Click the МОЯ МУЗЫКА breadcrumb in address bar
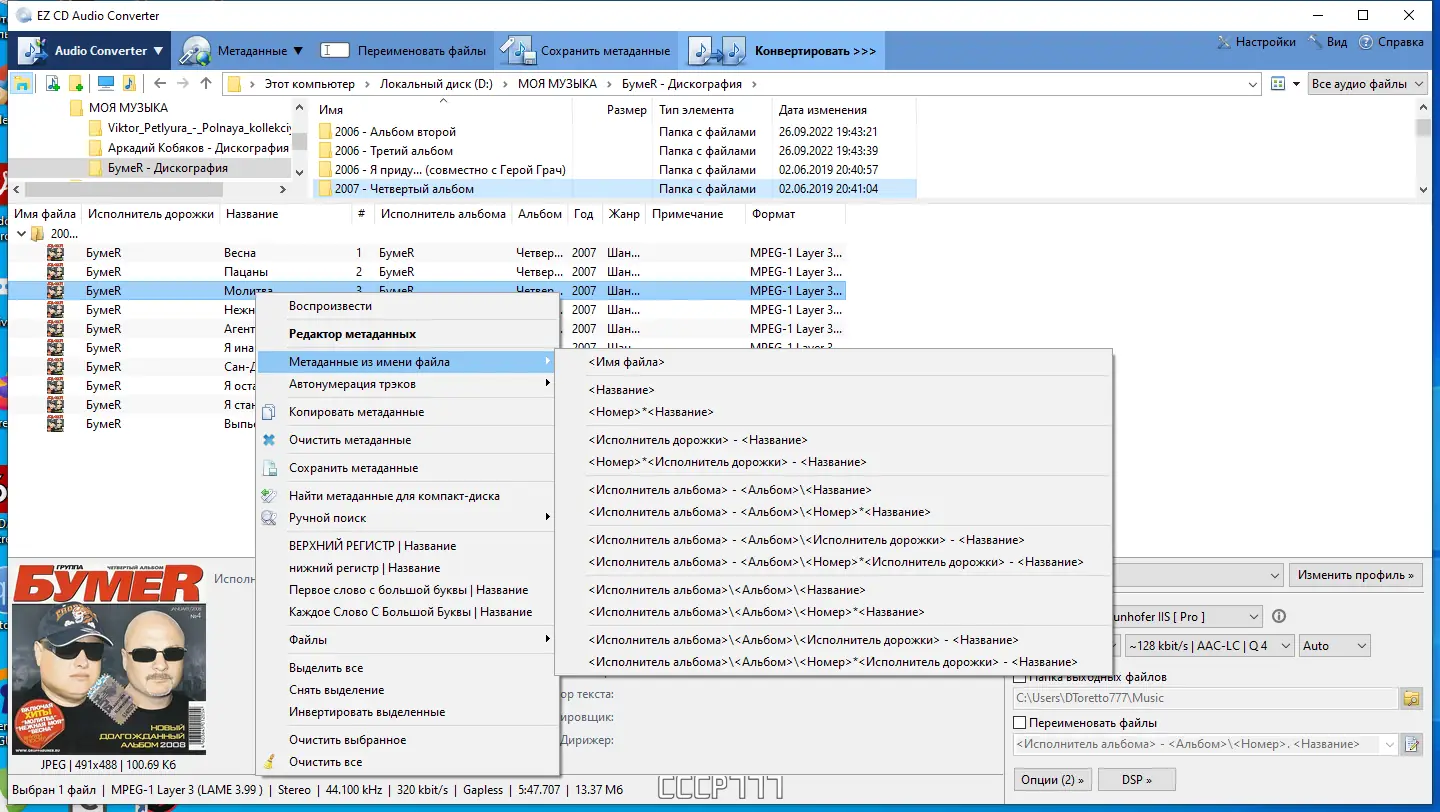The width and height of the screenshot is (1440, 812). point(557,84)
